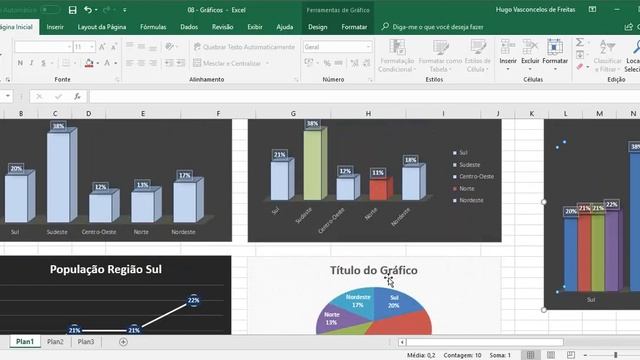Viewport: 640px width, 360px height.
Task: Open the chart Design tab
Action: [318, 27]
